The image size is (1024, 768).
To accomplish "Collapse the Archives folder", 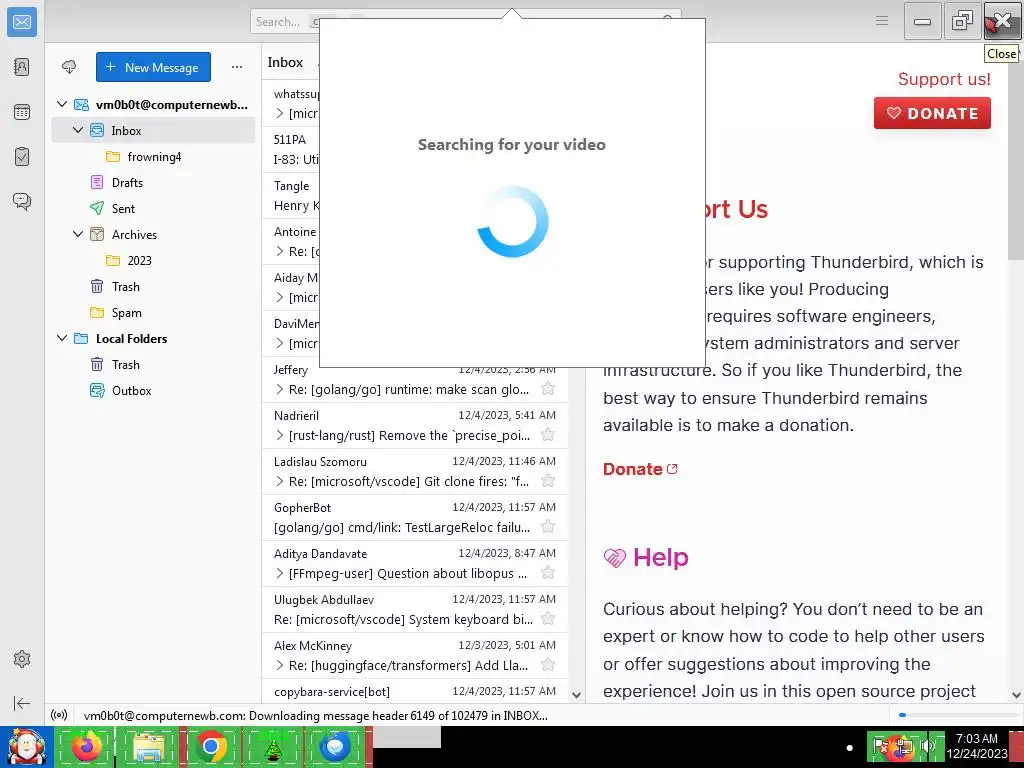I will (78, 234).
